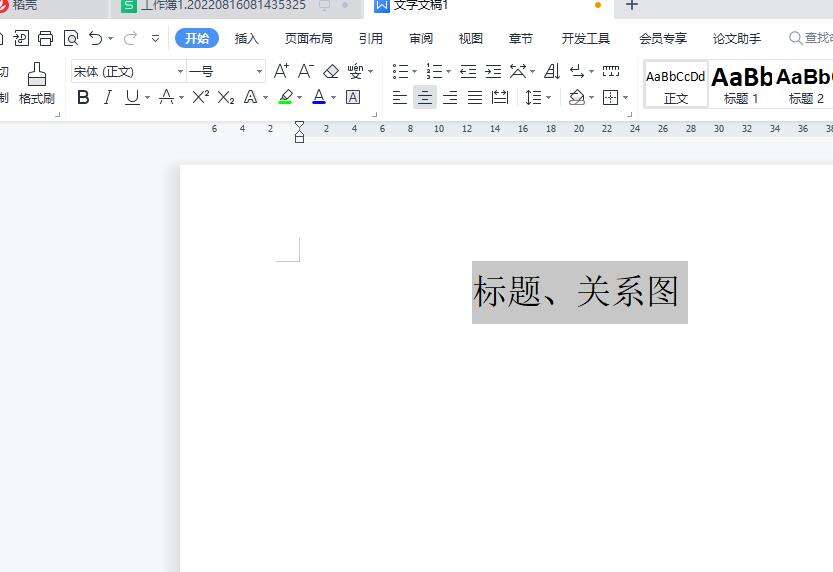This screenshot has width=833, height=572.
Task: Decrease paragraph indent
Action: click(x=468, y=71)
